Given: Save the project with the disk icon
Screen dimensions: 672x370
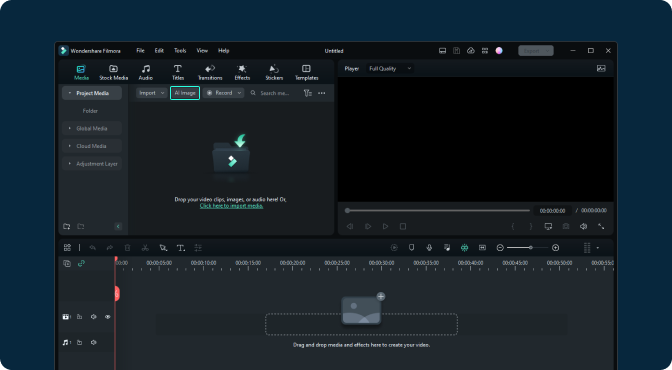Looking at the screenshot, I should pos(457,51).
